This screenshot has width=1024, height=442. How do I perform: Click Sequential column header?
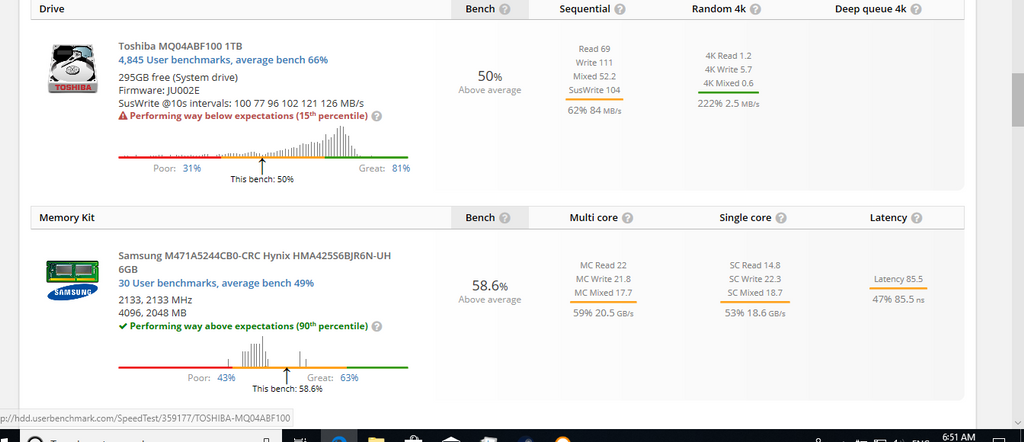click(x=584, y=9)
